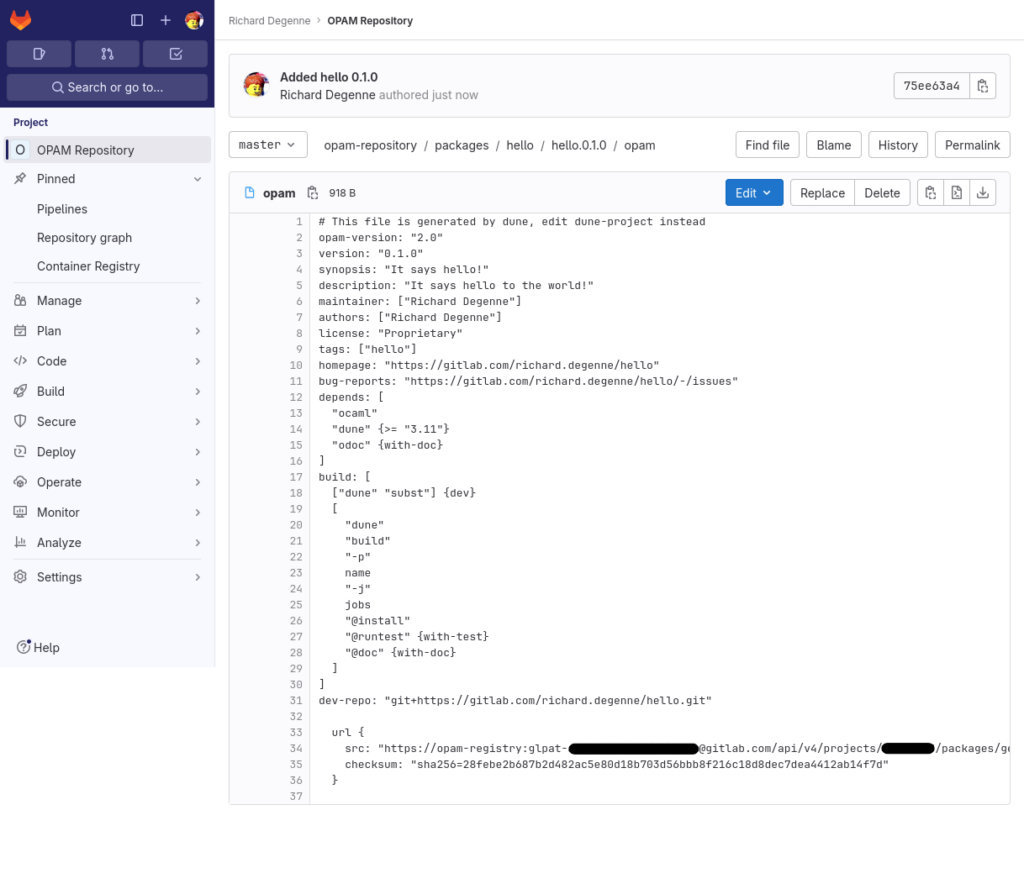Open the issues icon
The height and width of the screenshot is (889, 1024).
[38, 53]
